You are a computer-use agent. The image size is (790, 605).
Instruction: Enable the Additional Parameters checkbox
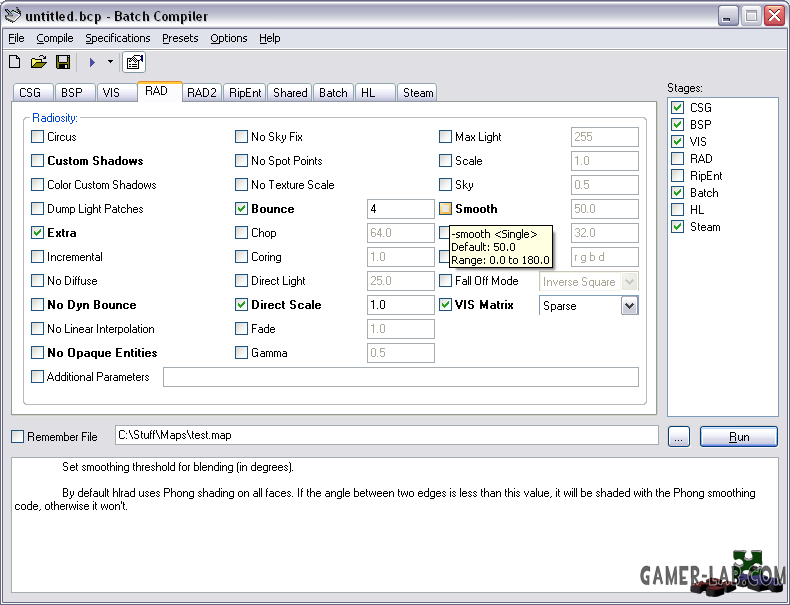pyautogui.click(x=37, y=377)
